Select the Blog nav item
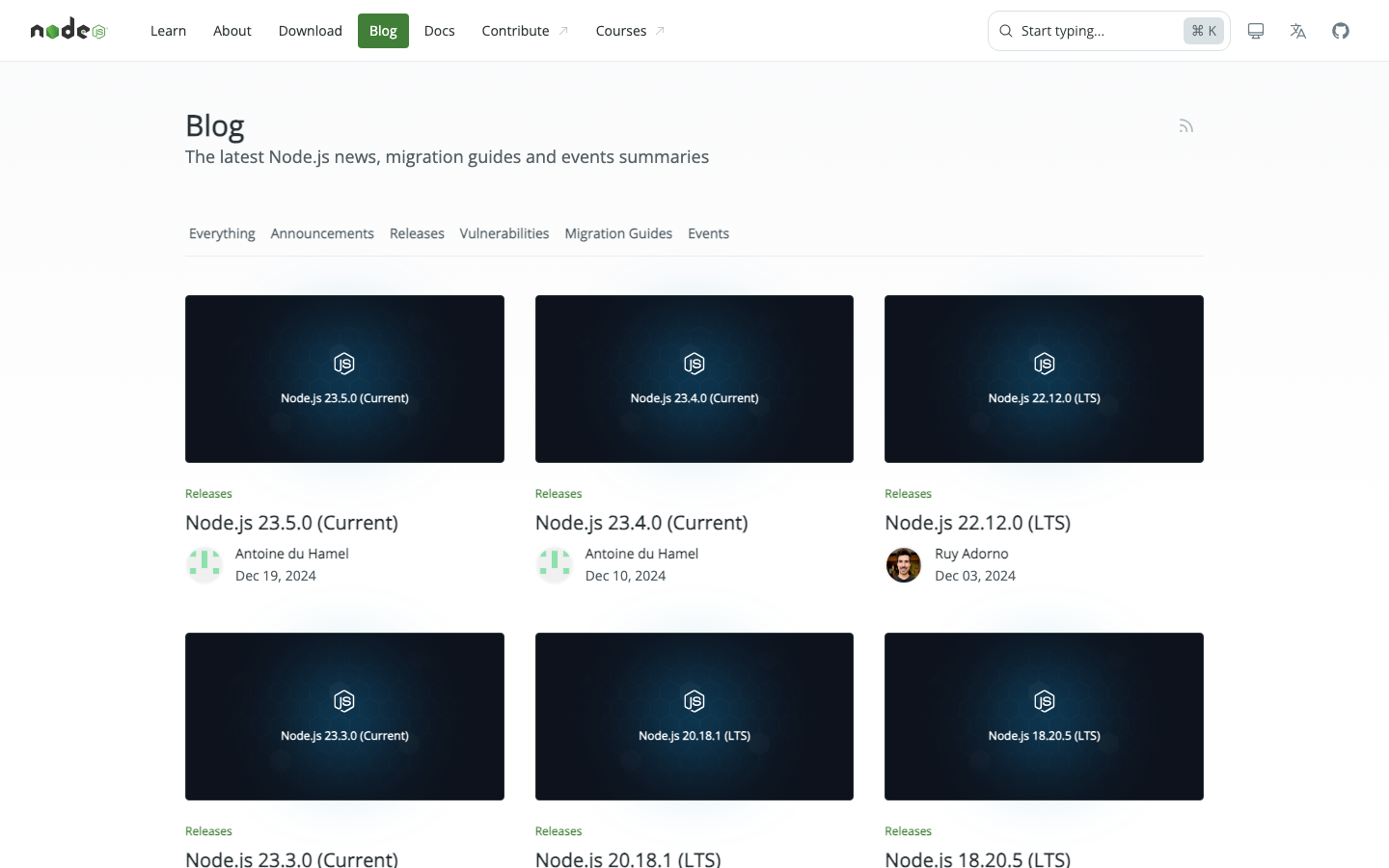Screen dimensions: 1389x868 383,31
